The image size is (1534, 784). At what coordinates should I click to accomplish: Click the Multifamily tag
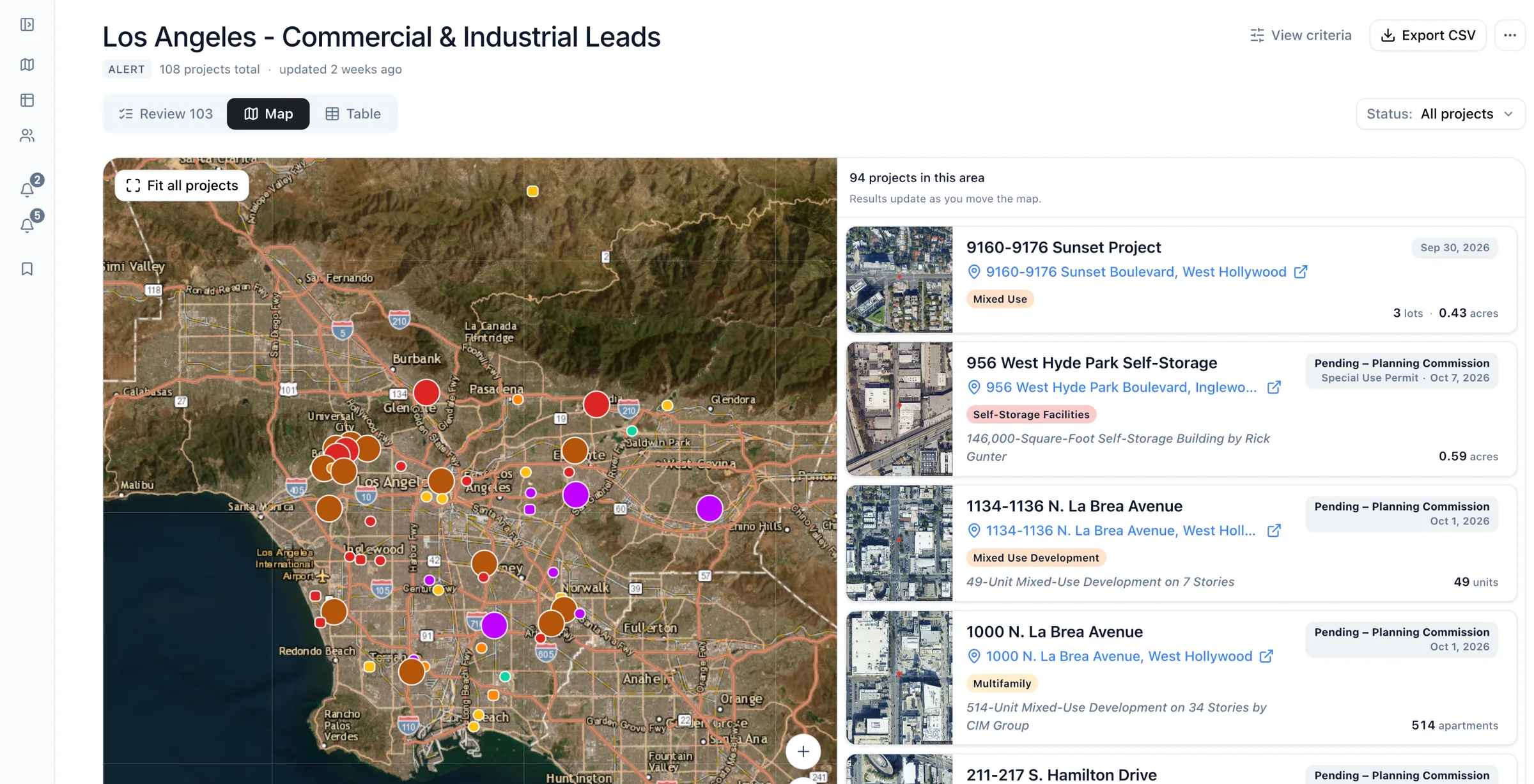[x=1002, y=684]
